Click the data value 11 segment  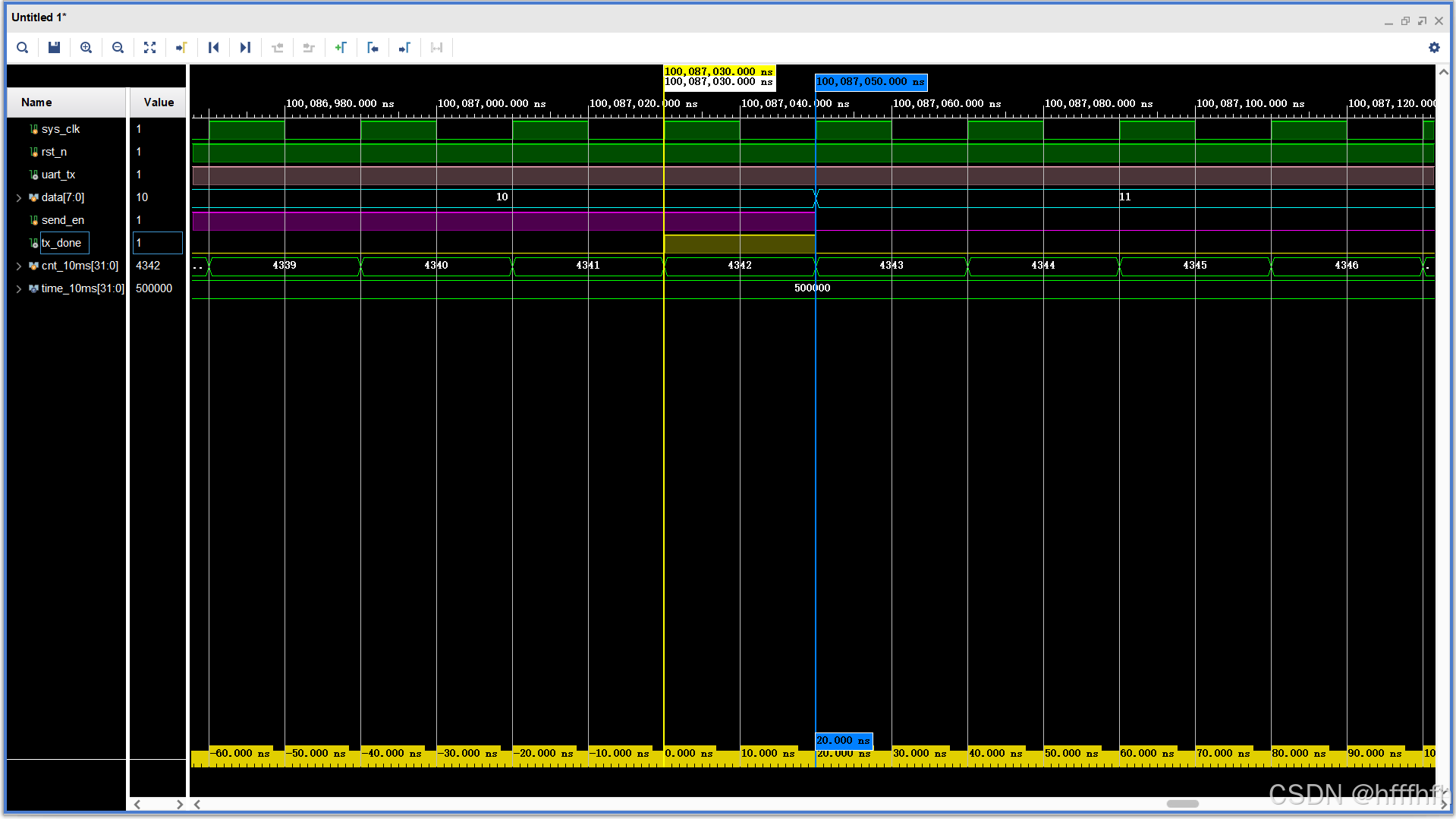[x=1125, y=197]
